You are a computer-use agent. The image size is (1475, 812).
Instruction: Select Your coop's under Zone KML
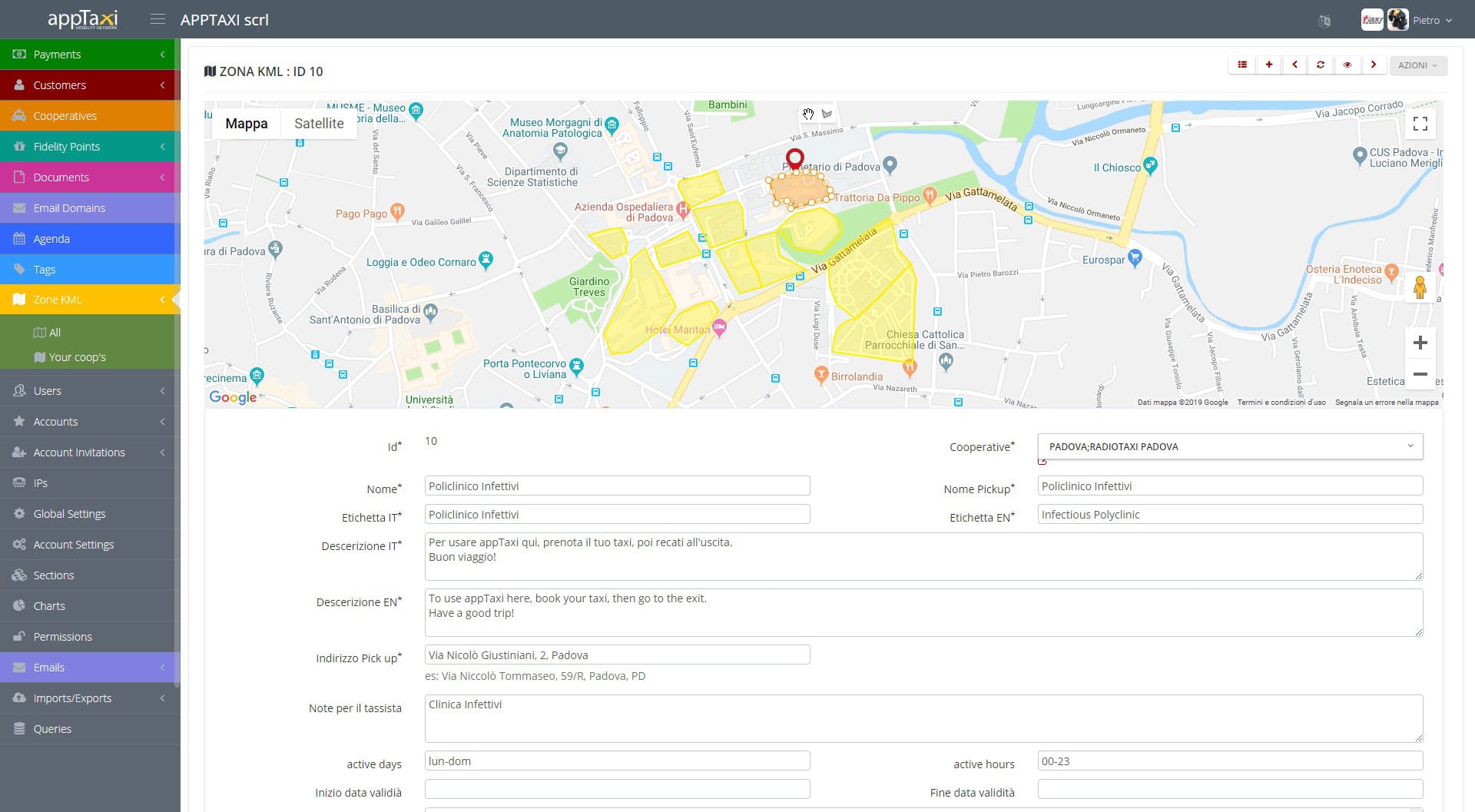(70, 357)
